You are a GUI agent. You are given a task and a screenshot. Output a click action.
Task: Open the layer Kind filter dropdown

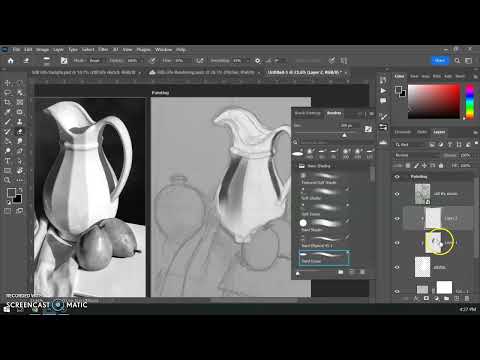pyautogui.click(x=410, y=145)
